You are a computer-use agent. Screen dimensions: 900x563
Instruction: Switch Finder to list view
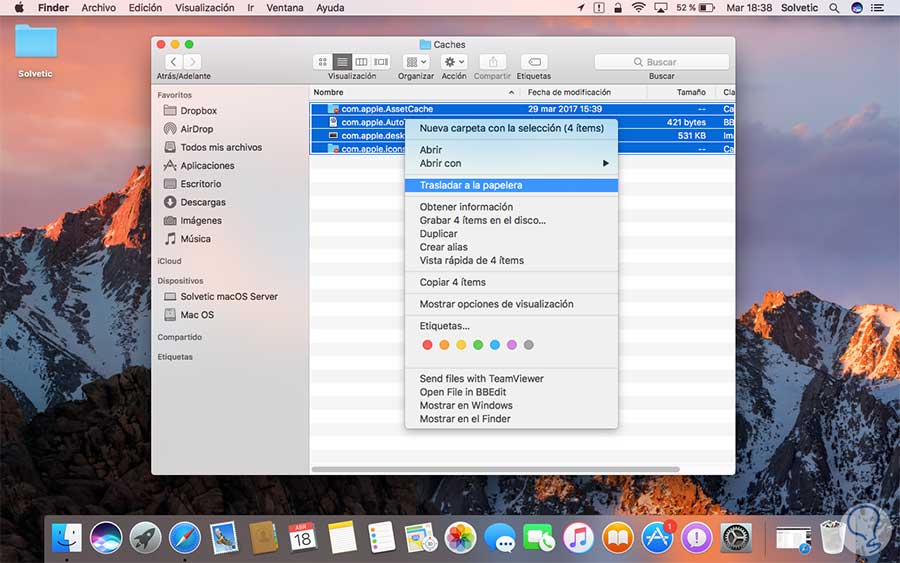point(342,61)
